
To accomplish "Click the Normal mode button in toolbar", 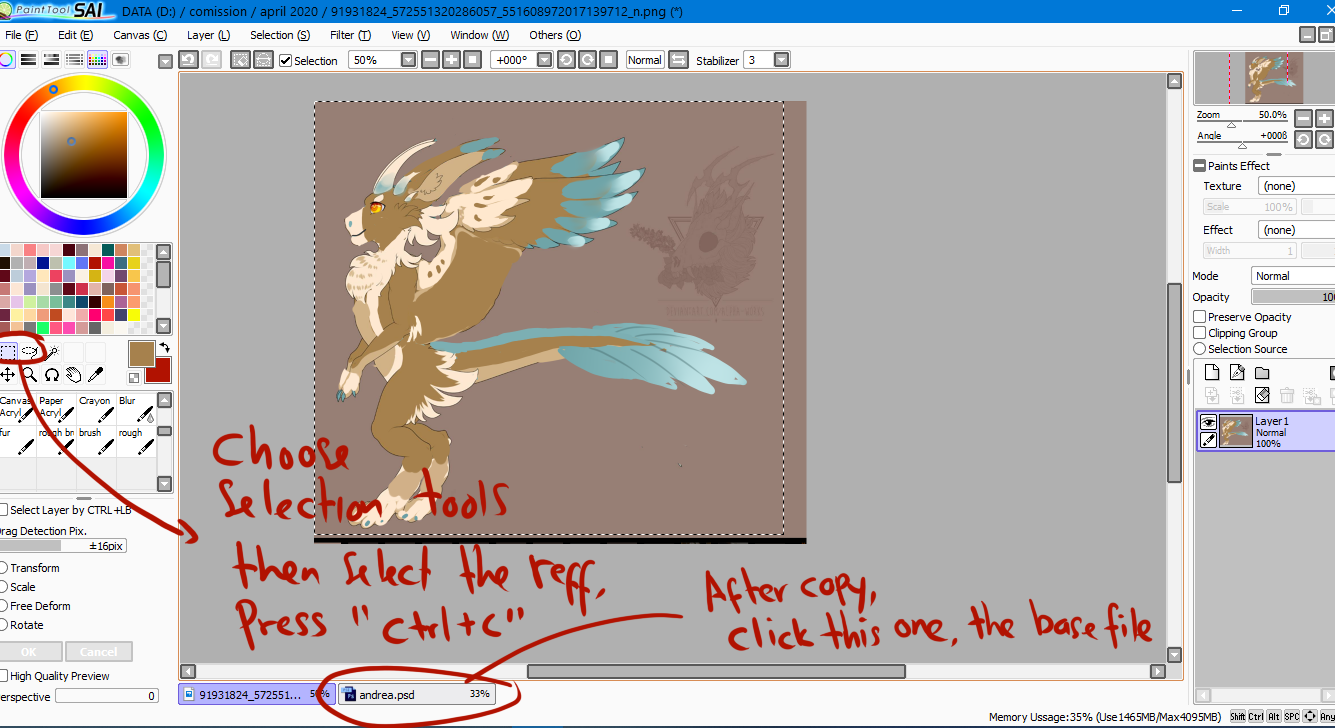I will (645, 60).
